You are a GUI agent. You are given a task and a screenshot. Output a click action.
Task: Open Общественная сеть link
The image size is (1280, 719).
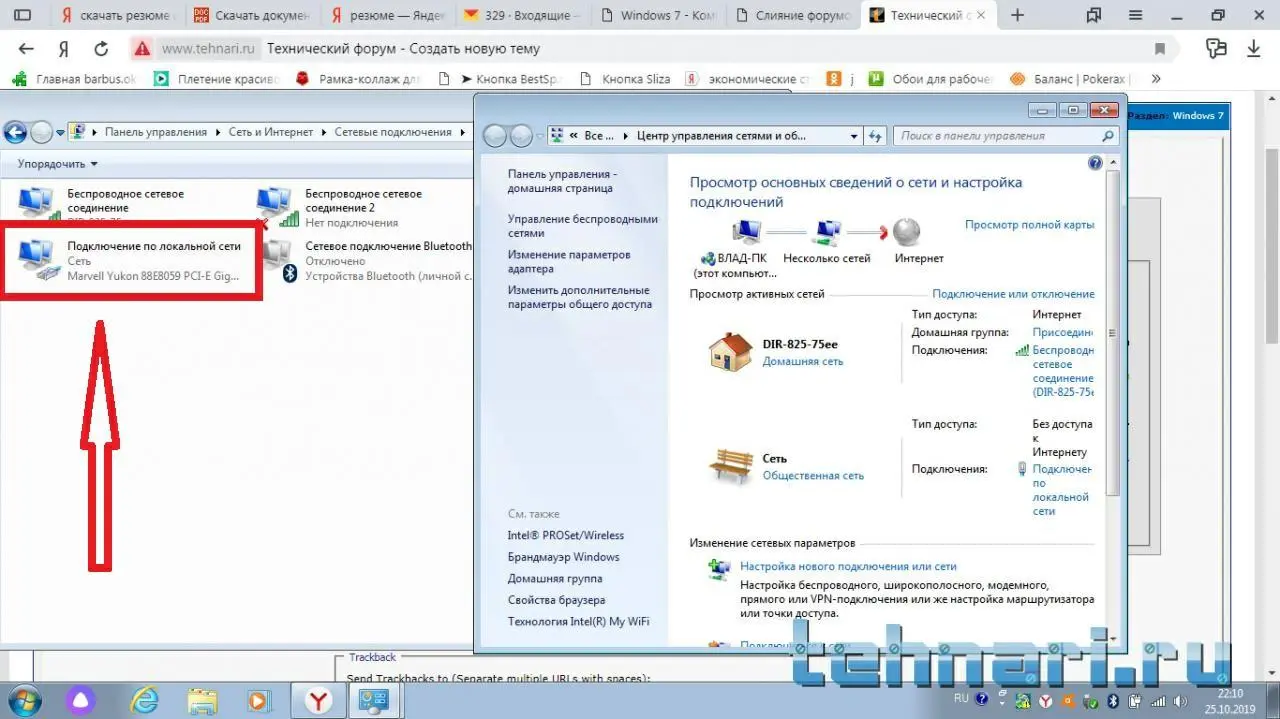click(x=813, y=475)
